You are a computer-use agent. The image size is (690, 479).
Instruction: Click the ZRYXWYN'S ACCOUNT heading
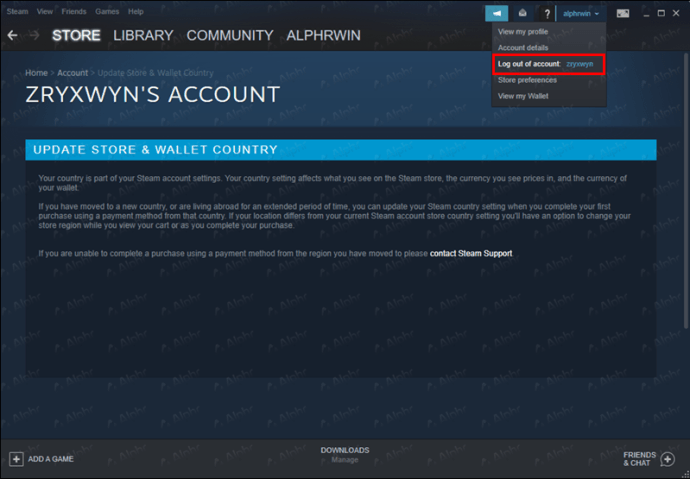tap(153, 94)
